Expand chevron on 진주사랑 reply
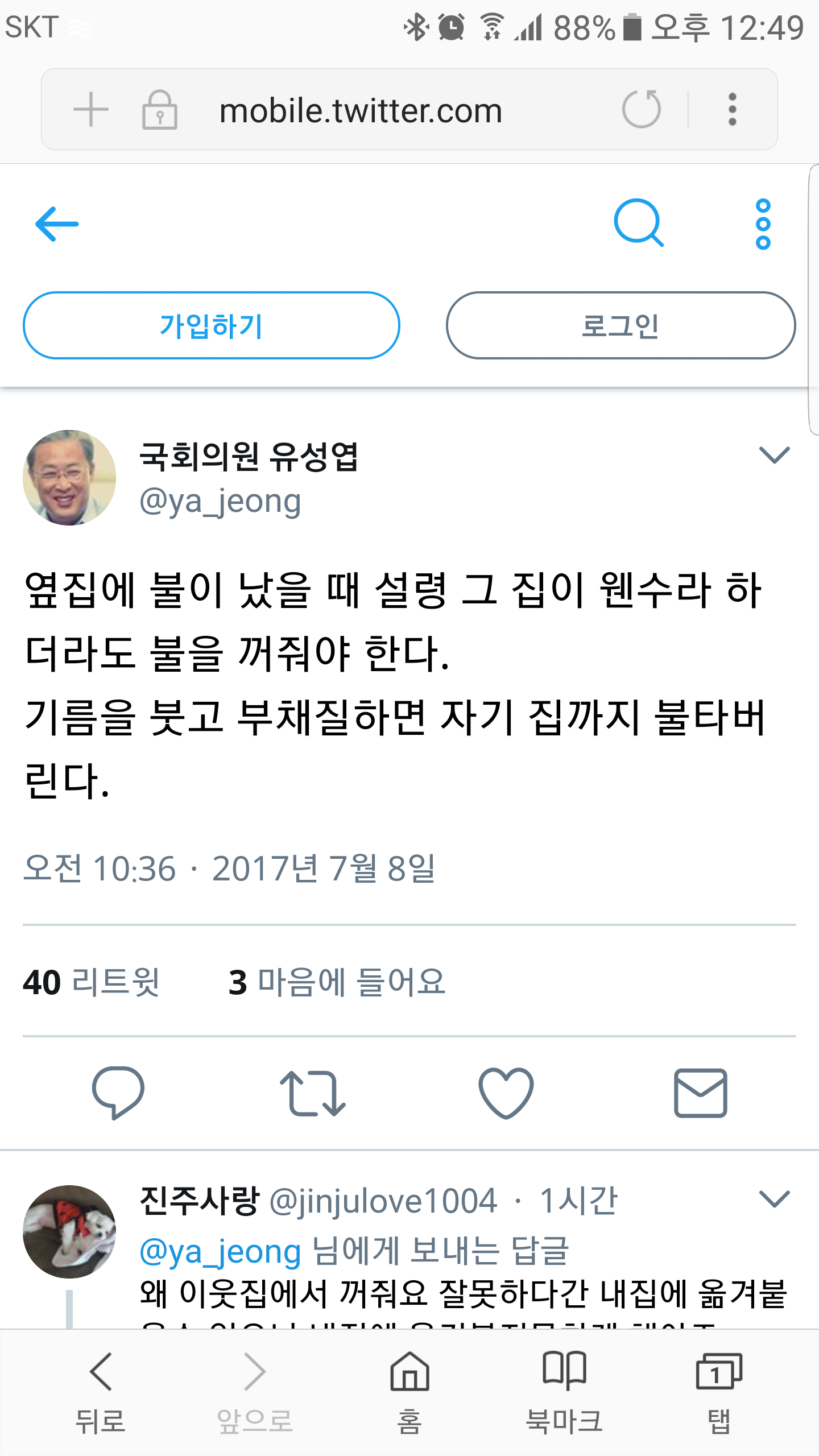 (x=775, y=1199)
